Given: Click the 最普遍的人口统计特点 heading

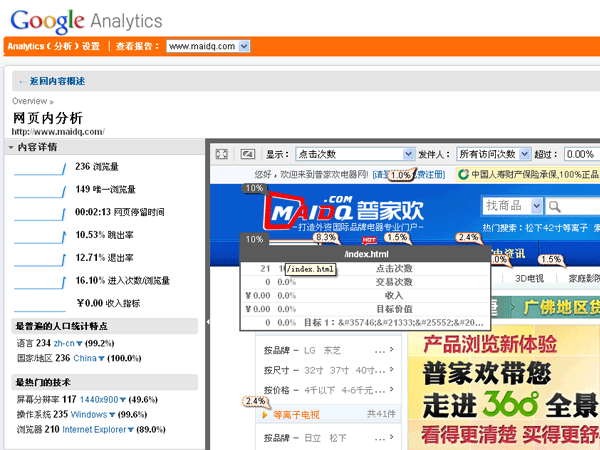Looking at the screenshot, I should [61, 326].
